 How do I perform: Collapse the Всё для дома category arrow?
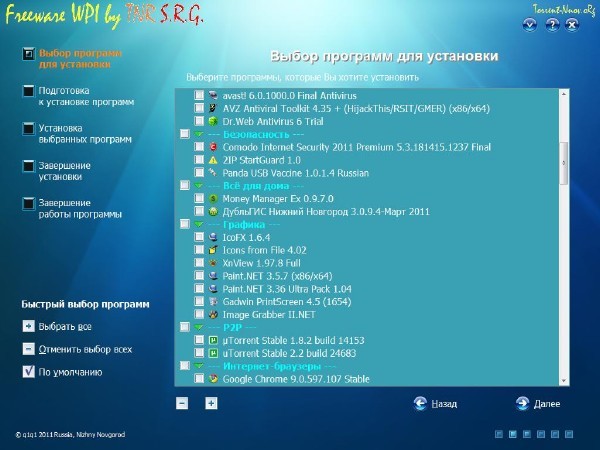tap(199, 186)
